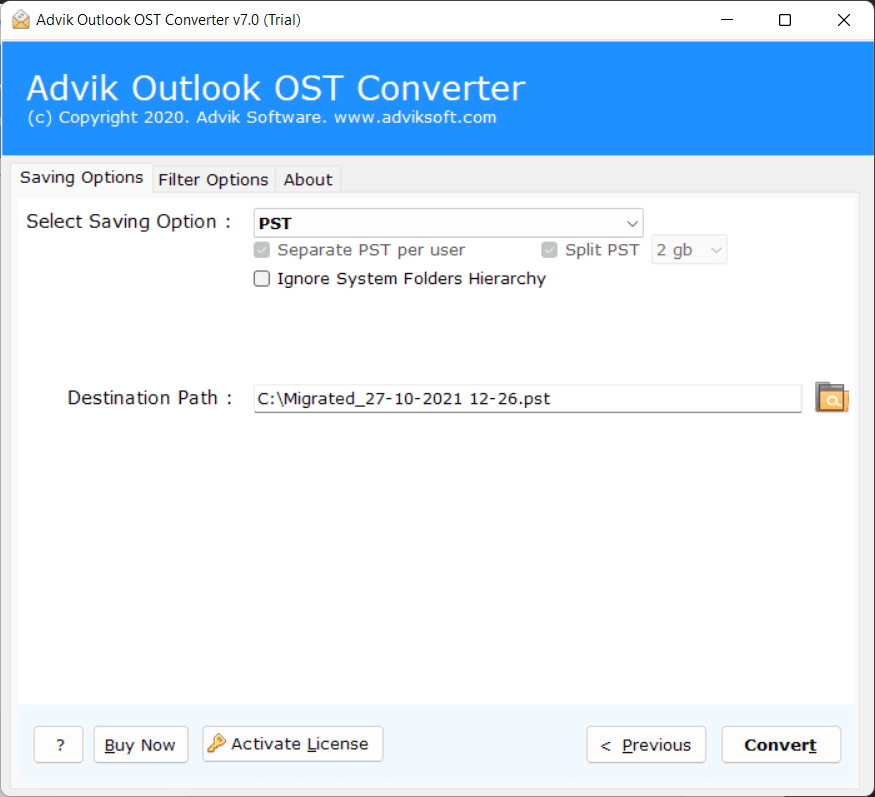Expand the 2 gb split size dropdown
This screenshot has width=875, height=797.
click(x=689, y=249)
